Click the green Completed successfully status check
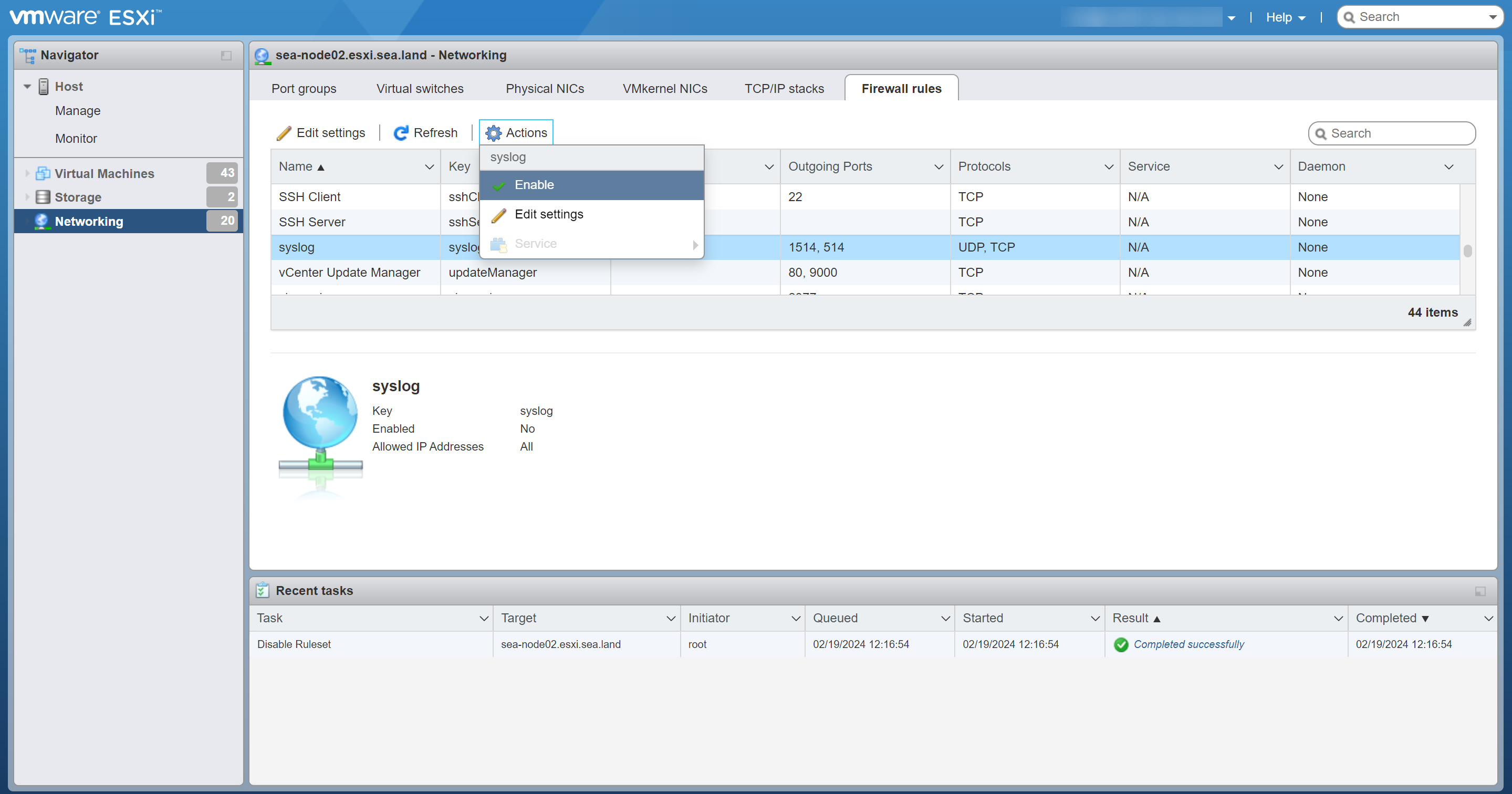The width and height of the screenshot is (1512, 794). pyautogui.click(x=1121, y=644)
